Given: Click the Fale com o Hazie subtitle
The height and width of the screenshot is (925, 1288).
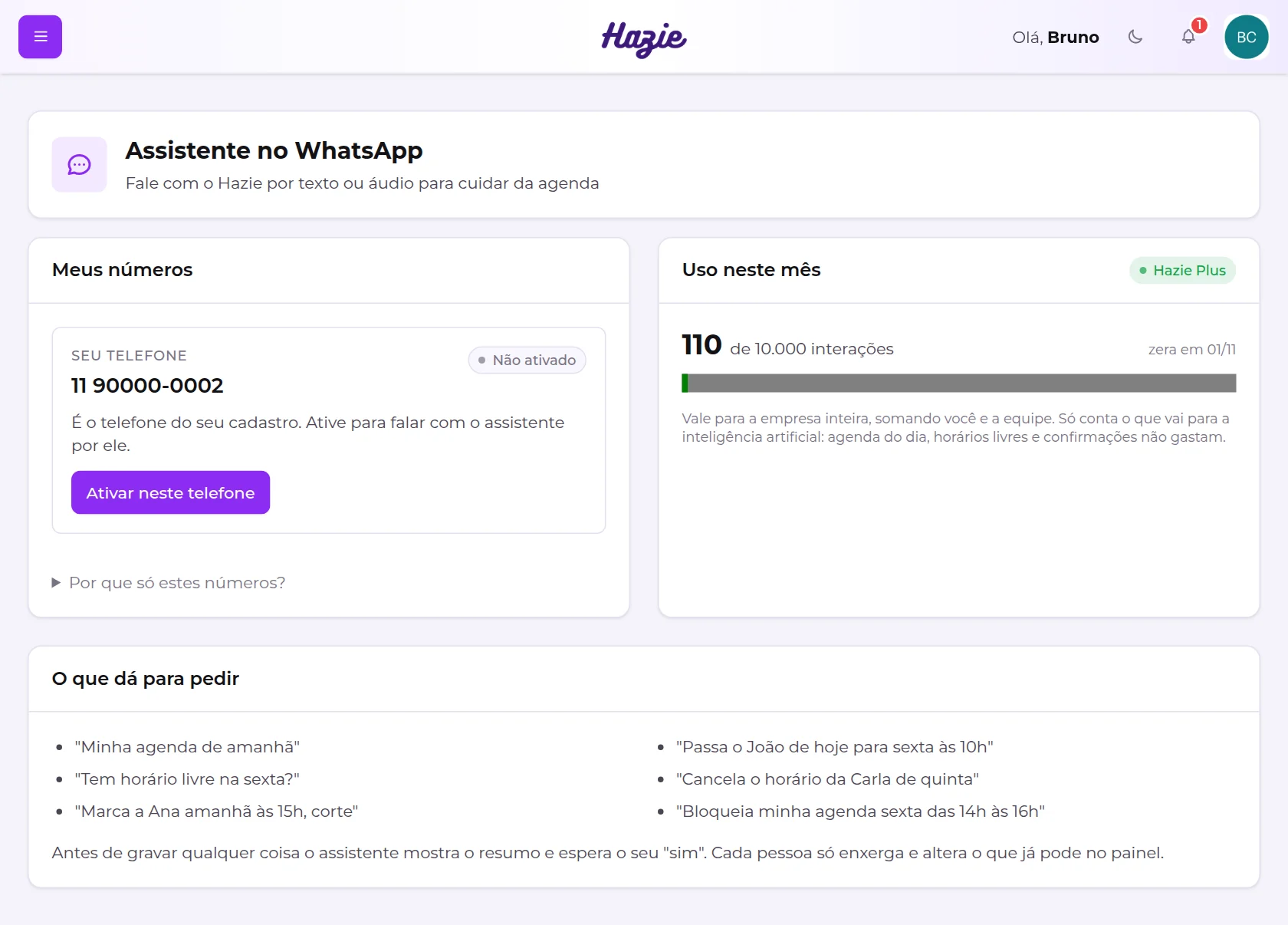Looking at the screenshot, I should click(363, 183).
